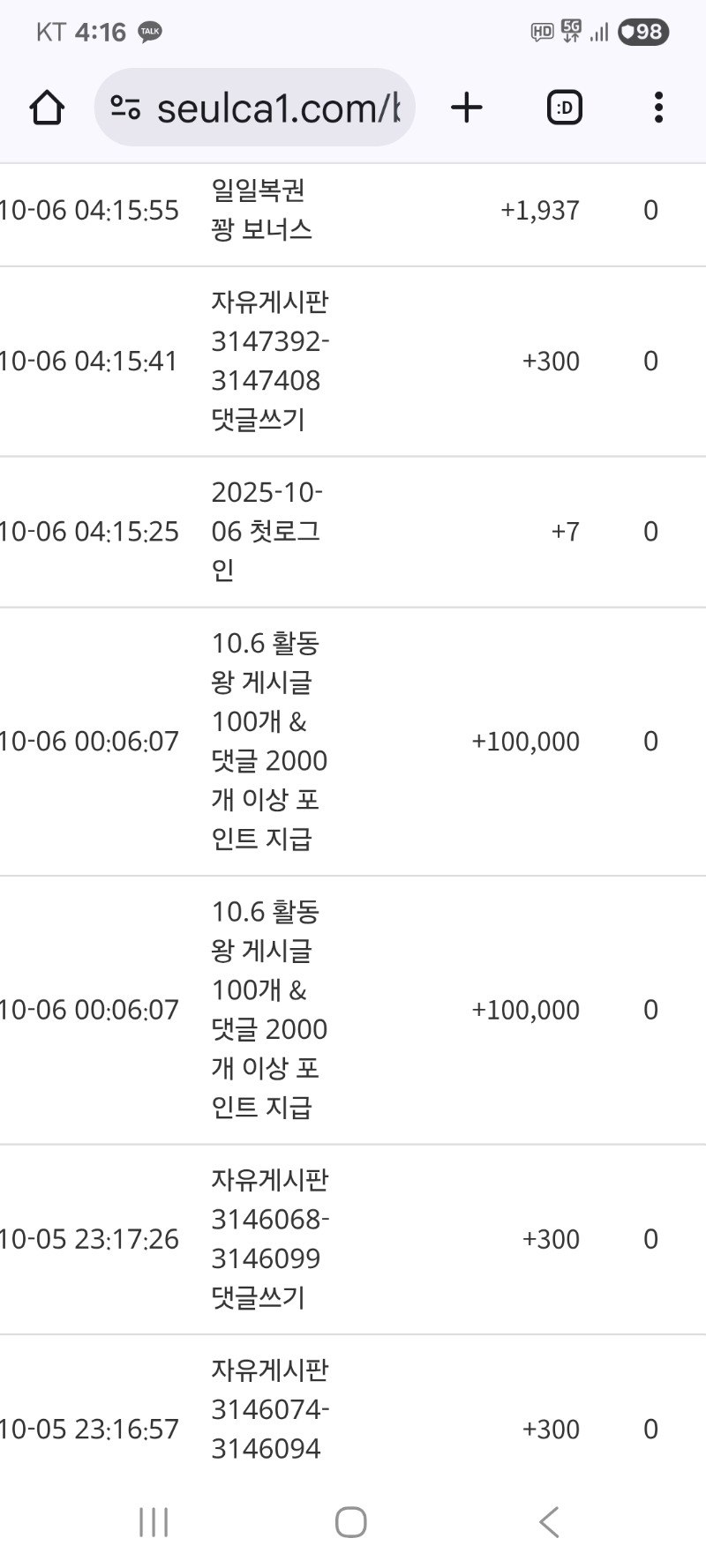Tap the browser home icon
The width and height of the screenshot is (706, 1568).
pyautogui.click(x=47, y=108)
